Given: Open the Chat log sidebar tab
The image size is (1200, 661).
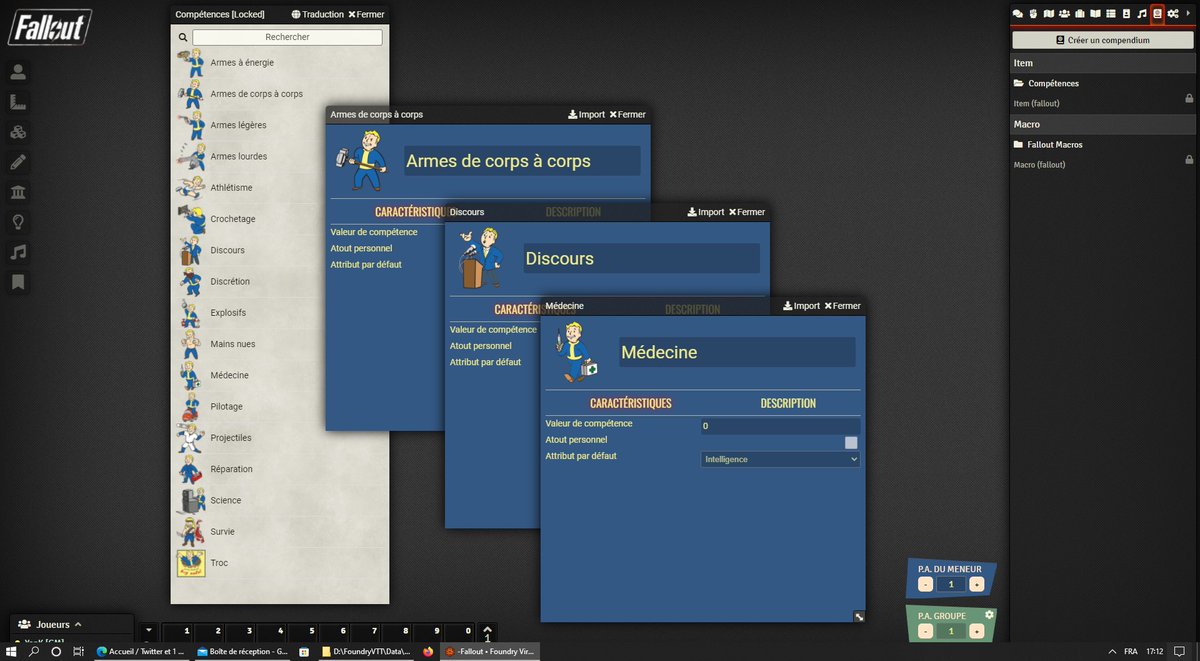Looking at the screenshot, I should click(1018, 13).
